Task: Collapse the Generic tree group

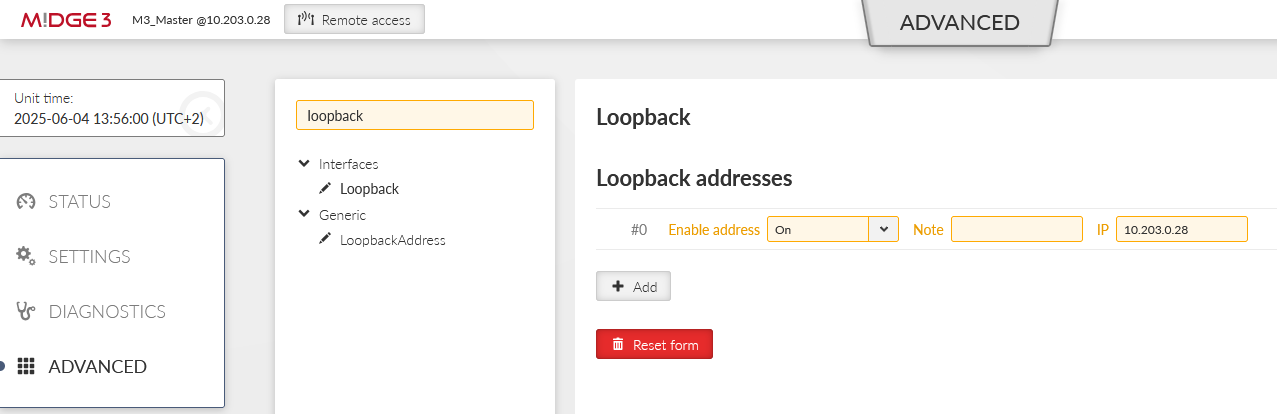Action: click(304, 214)
